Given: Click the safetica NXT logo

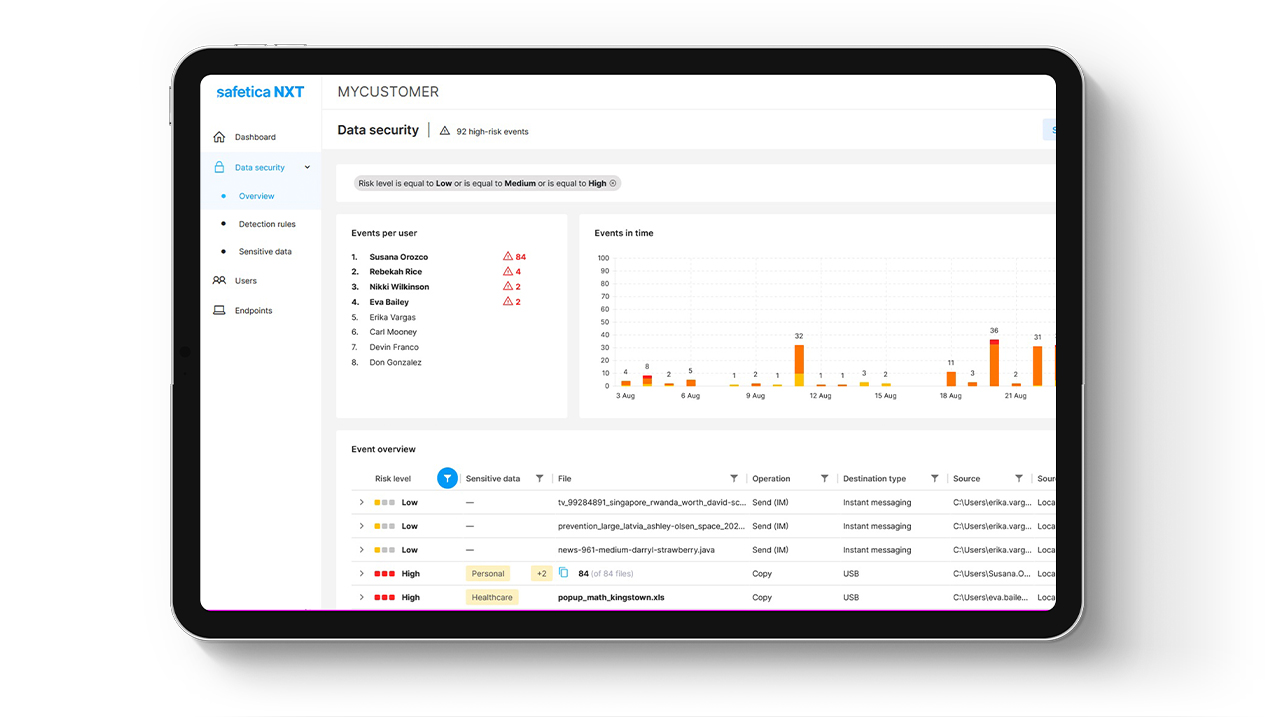Looking at the screenshot, I should [260, 91].
